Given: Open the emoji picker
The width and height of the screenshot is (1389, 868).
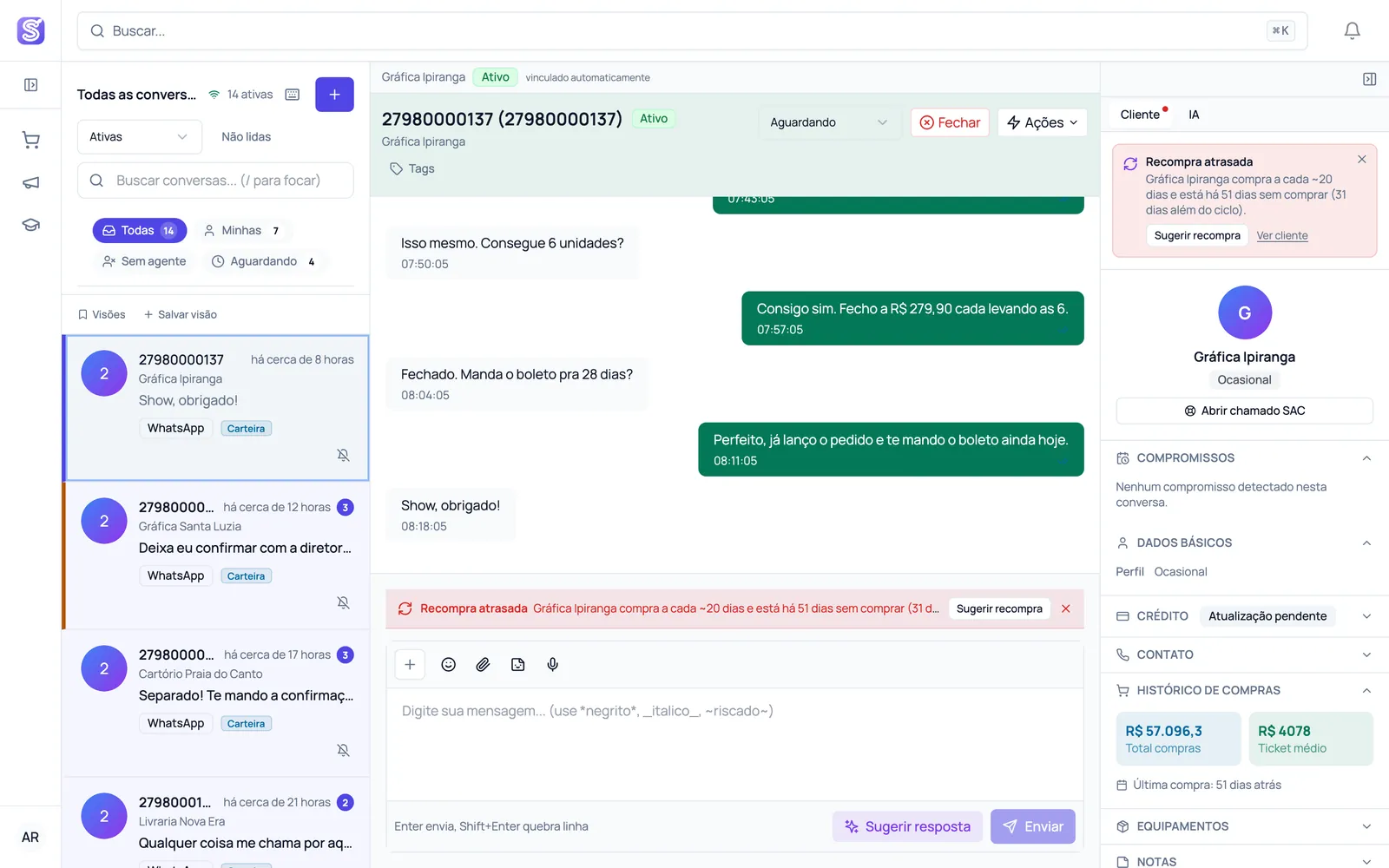Looking at the screenshot, I should point(448,665).
